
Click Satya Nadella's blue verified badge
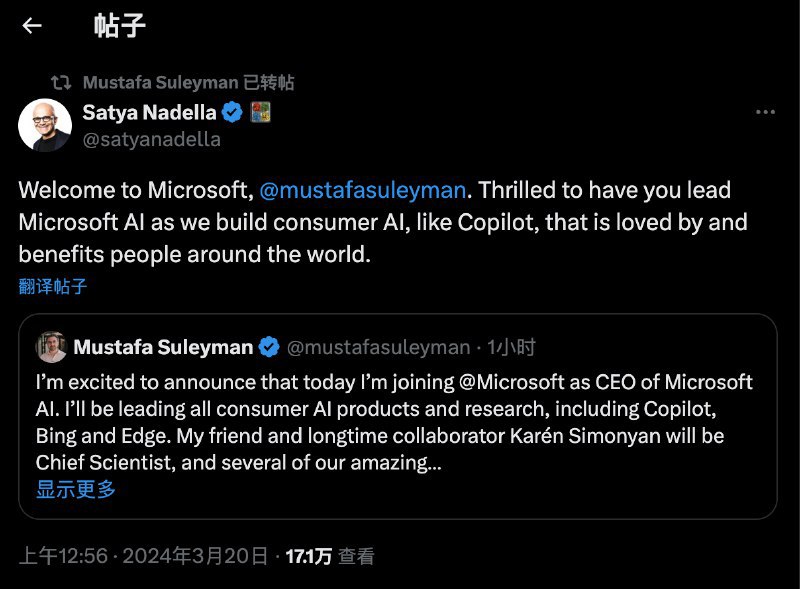[232, 113]
